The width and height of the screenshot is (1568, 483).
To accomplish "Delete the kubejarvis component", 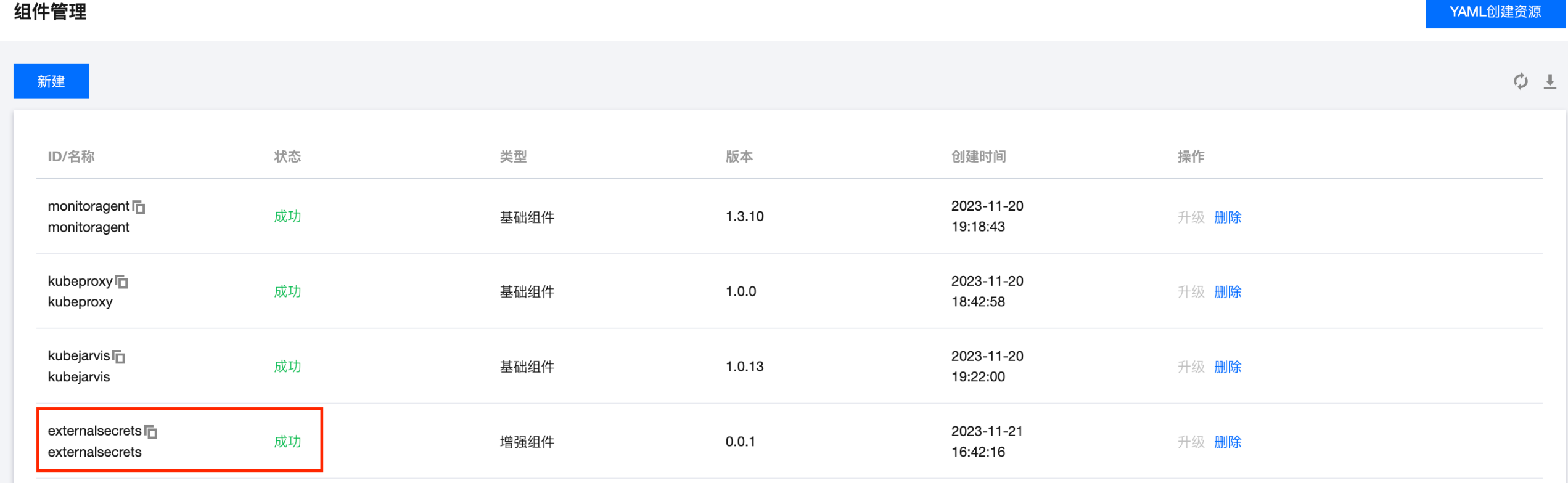I will (1227, 367).
